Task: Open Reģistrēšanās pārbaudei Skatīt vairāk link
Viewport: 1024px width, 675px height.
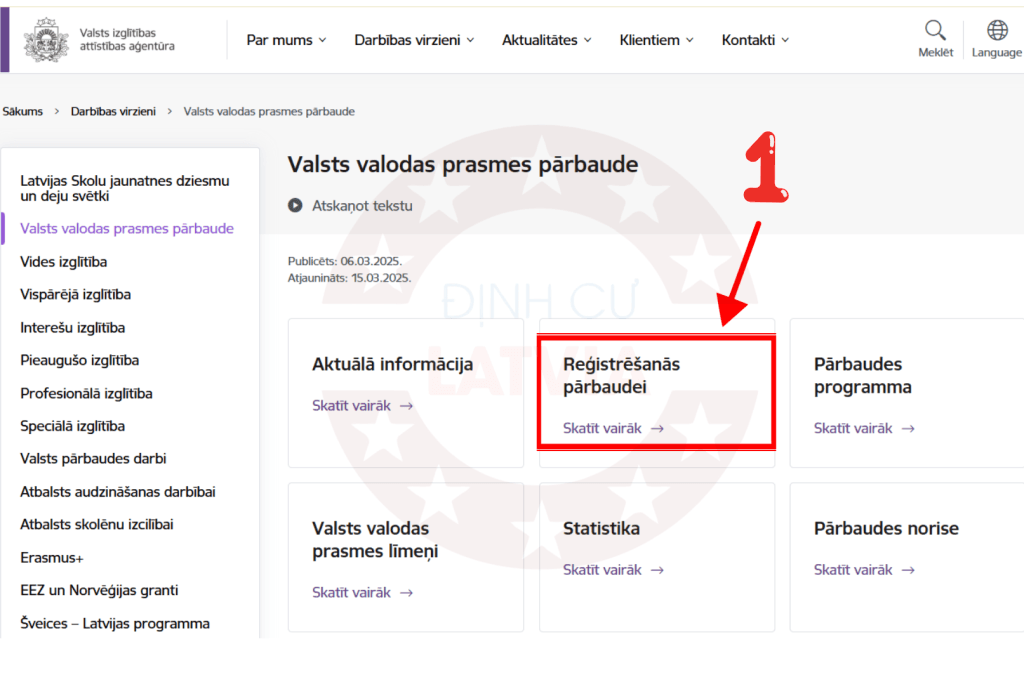Action: click(x=613, y=428)
